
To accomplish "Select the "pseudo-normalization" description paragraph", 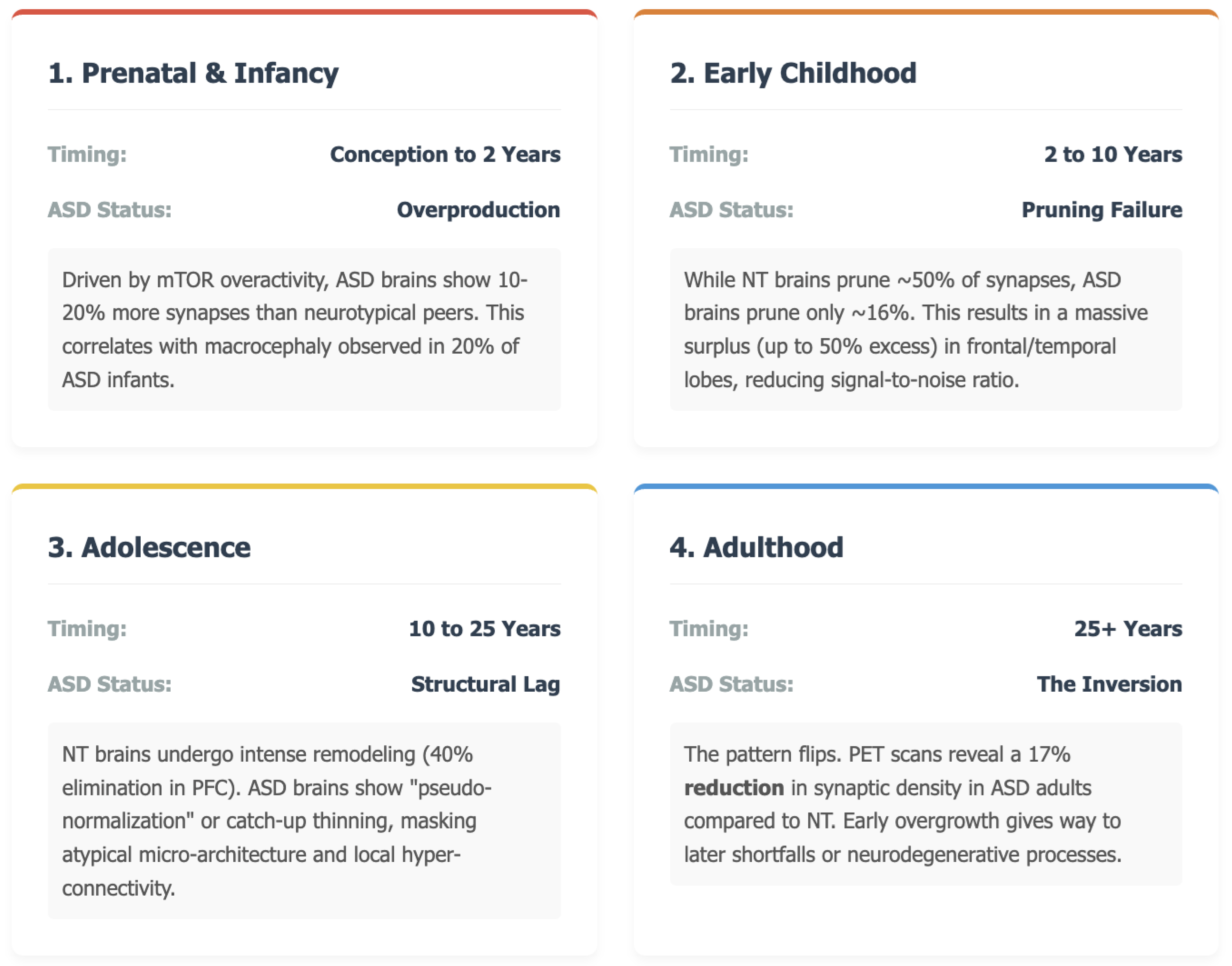I will pos(304,820).
